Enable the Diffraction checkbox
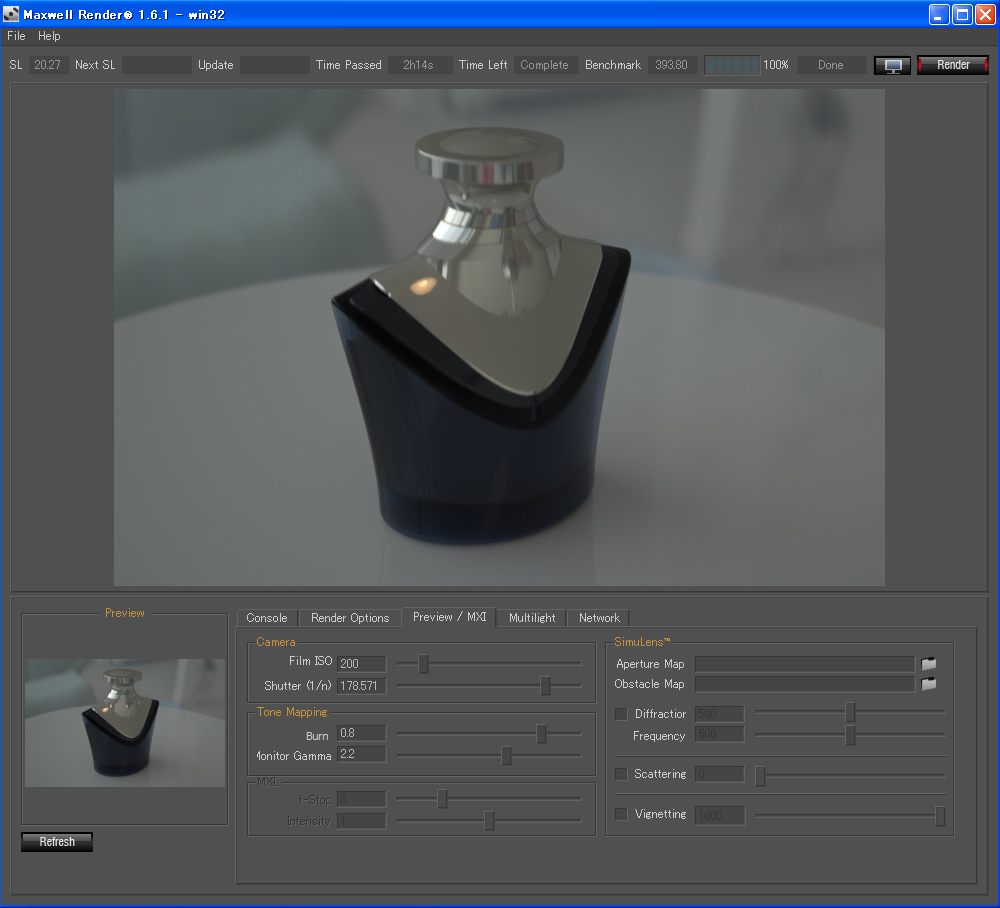Viewport: 1000px width, 908px height. point(621,714)
